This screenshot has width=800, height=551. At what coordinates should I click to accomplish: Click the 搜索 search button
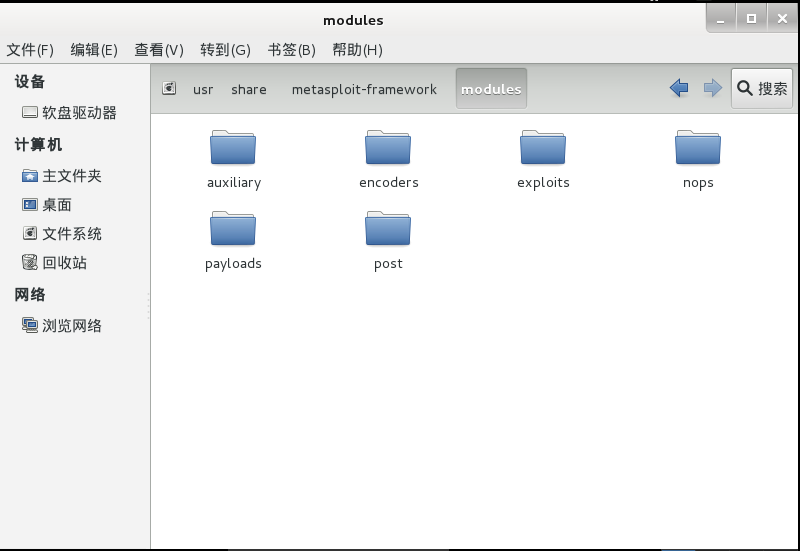click(x=762, y=88)
